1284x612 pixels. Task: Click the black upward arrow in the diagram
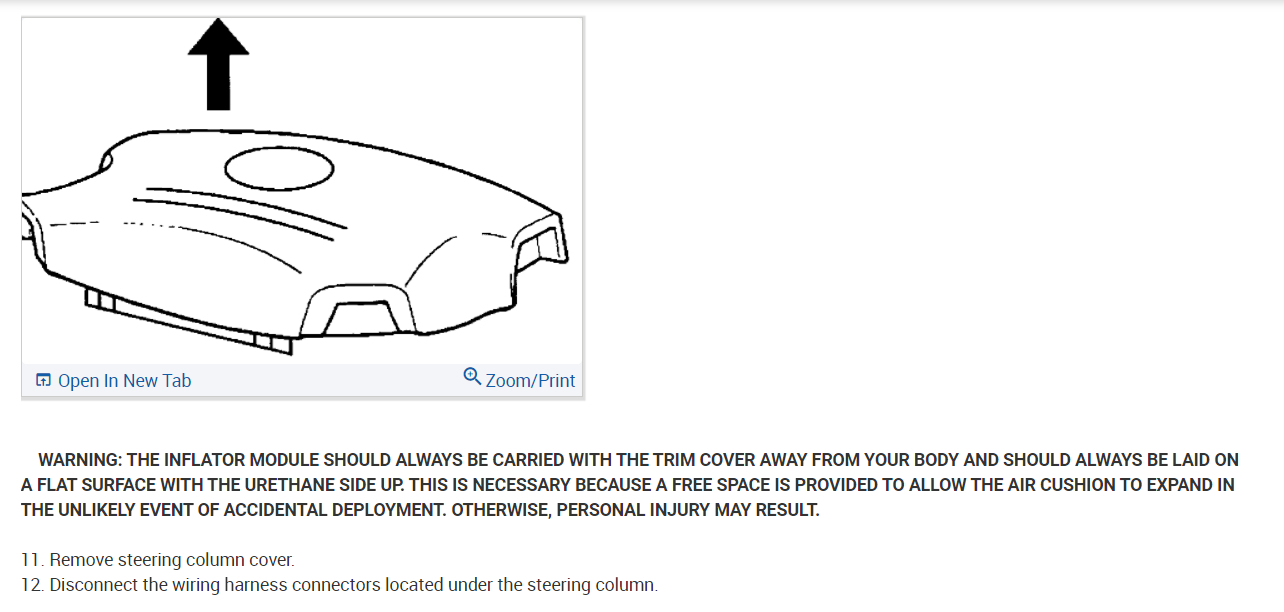[x=218, y=67]
